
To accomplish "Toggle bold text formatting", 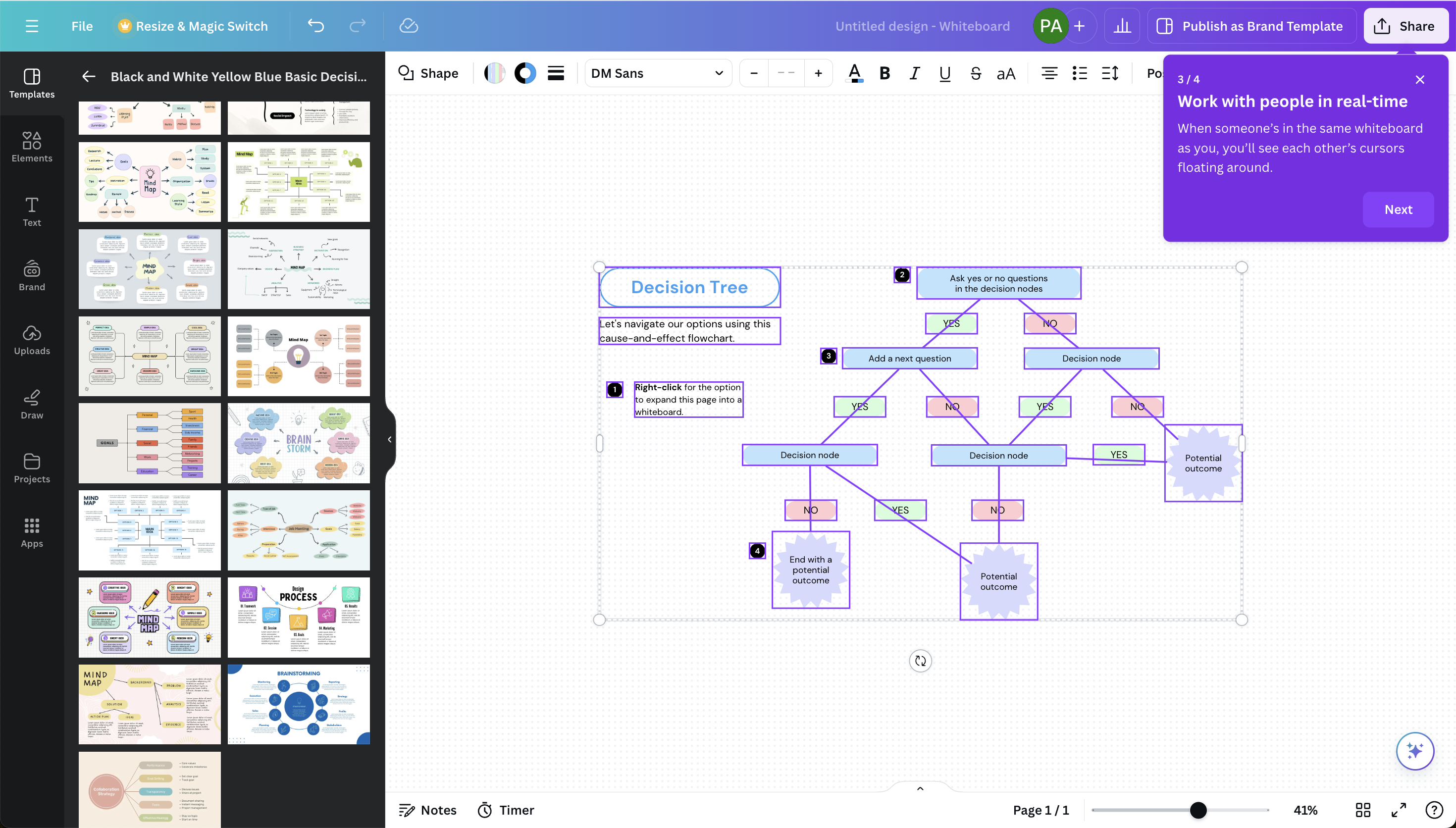I will pos(884,73).
